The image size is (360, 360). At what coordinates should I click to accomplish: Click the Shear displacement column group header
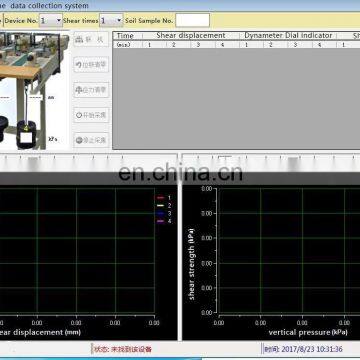pos(191,36)
